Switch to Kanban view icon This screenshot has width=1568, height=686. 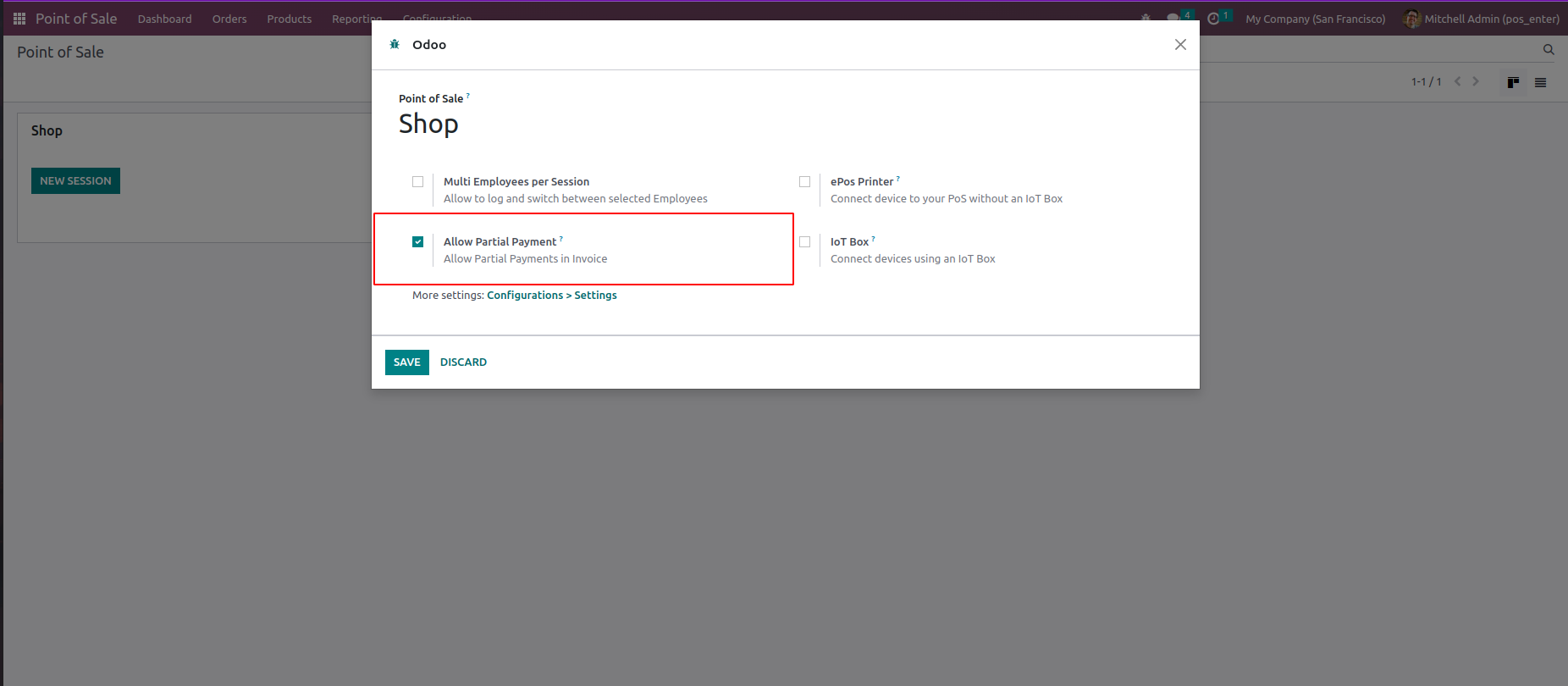click(1513, 82)
